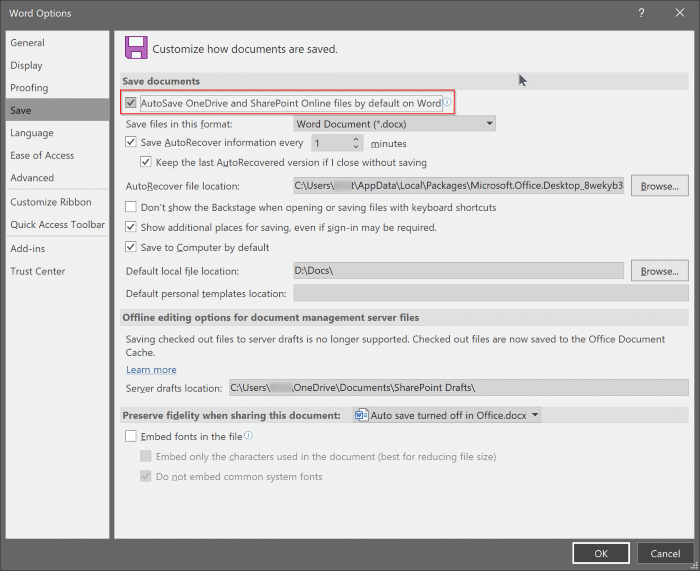Image resolution: width=700 pixels, height=571 pixels.
Task: Click the help question mark in title bar
Action: 639,13
